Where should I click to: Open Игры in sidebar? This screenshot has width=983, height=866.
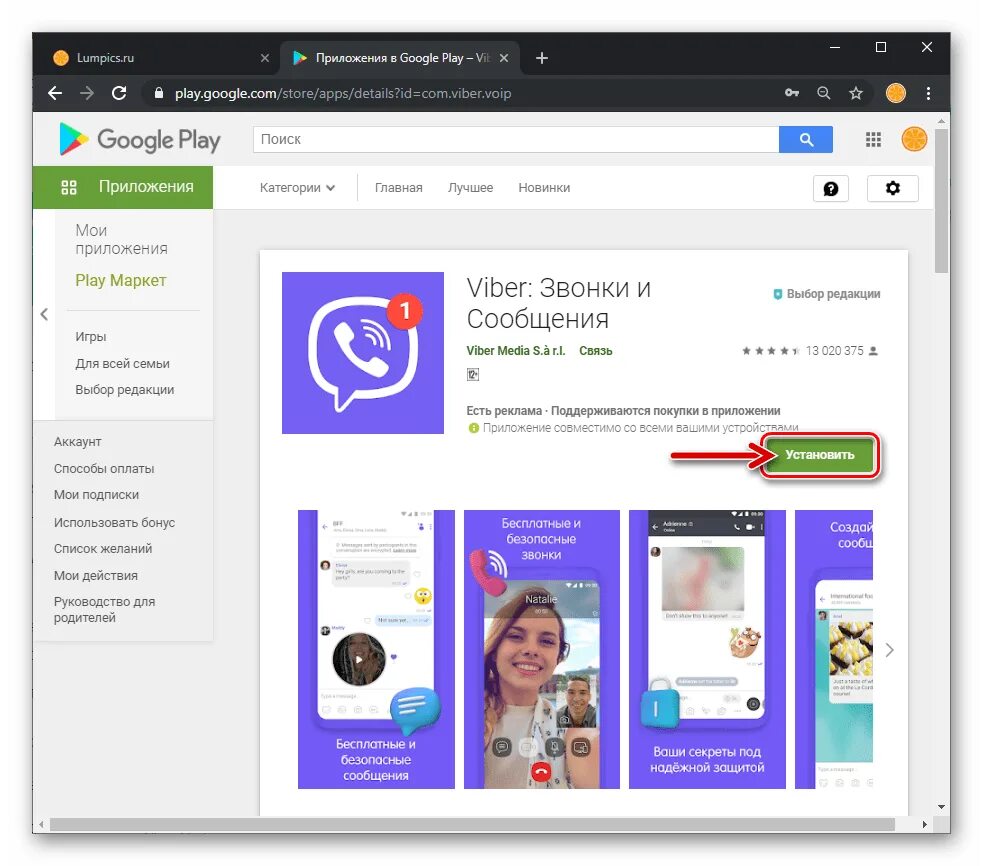tap(90, 337)
